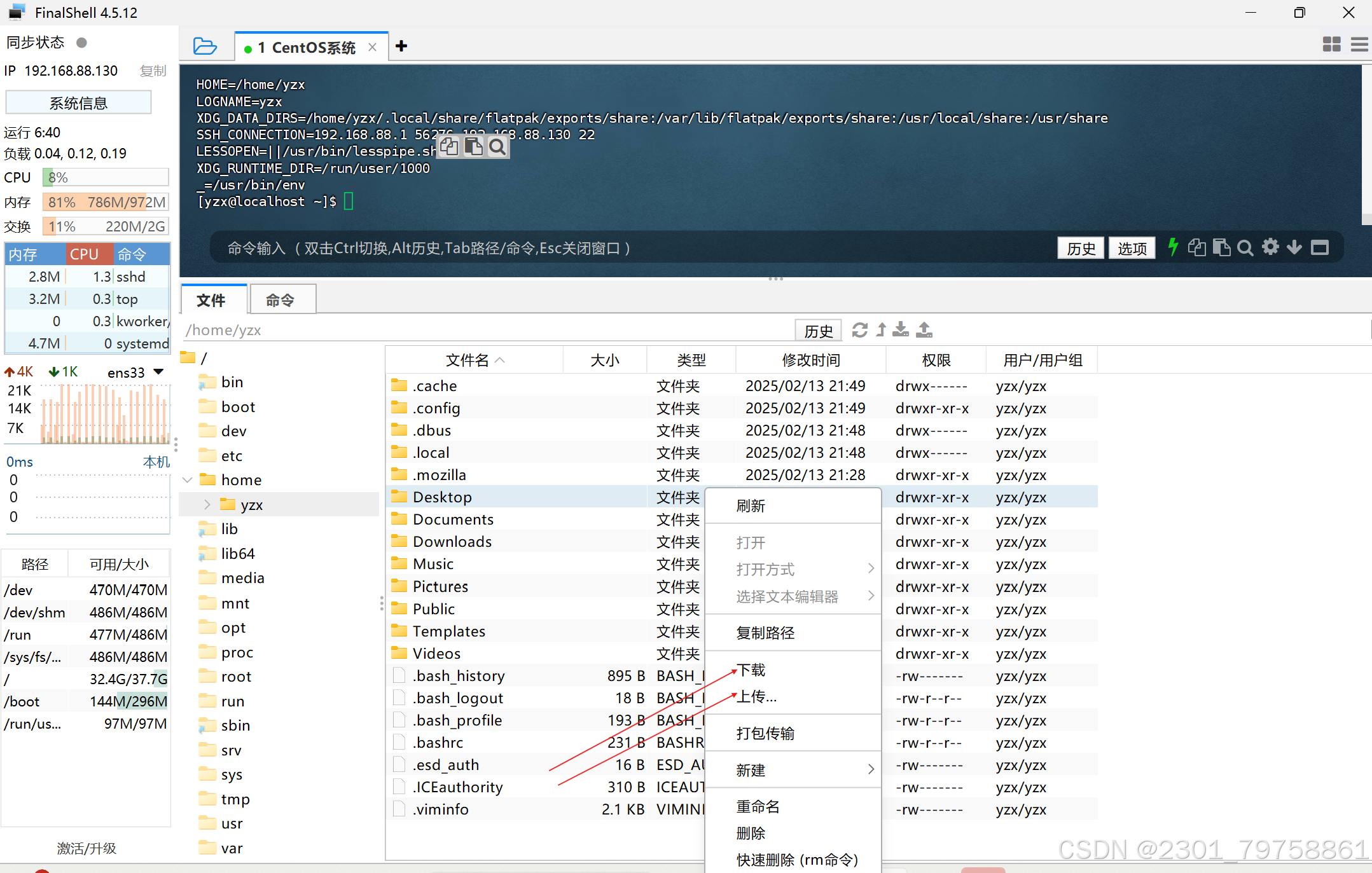Click the search icon in the command bar
The width and height of the screenshot is (1372, 873).
click(x=1245, y=248)
